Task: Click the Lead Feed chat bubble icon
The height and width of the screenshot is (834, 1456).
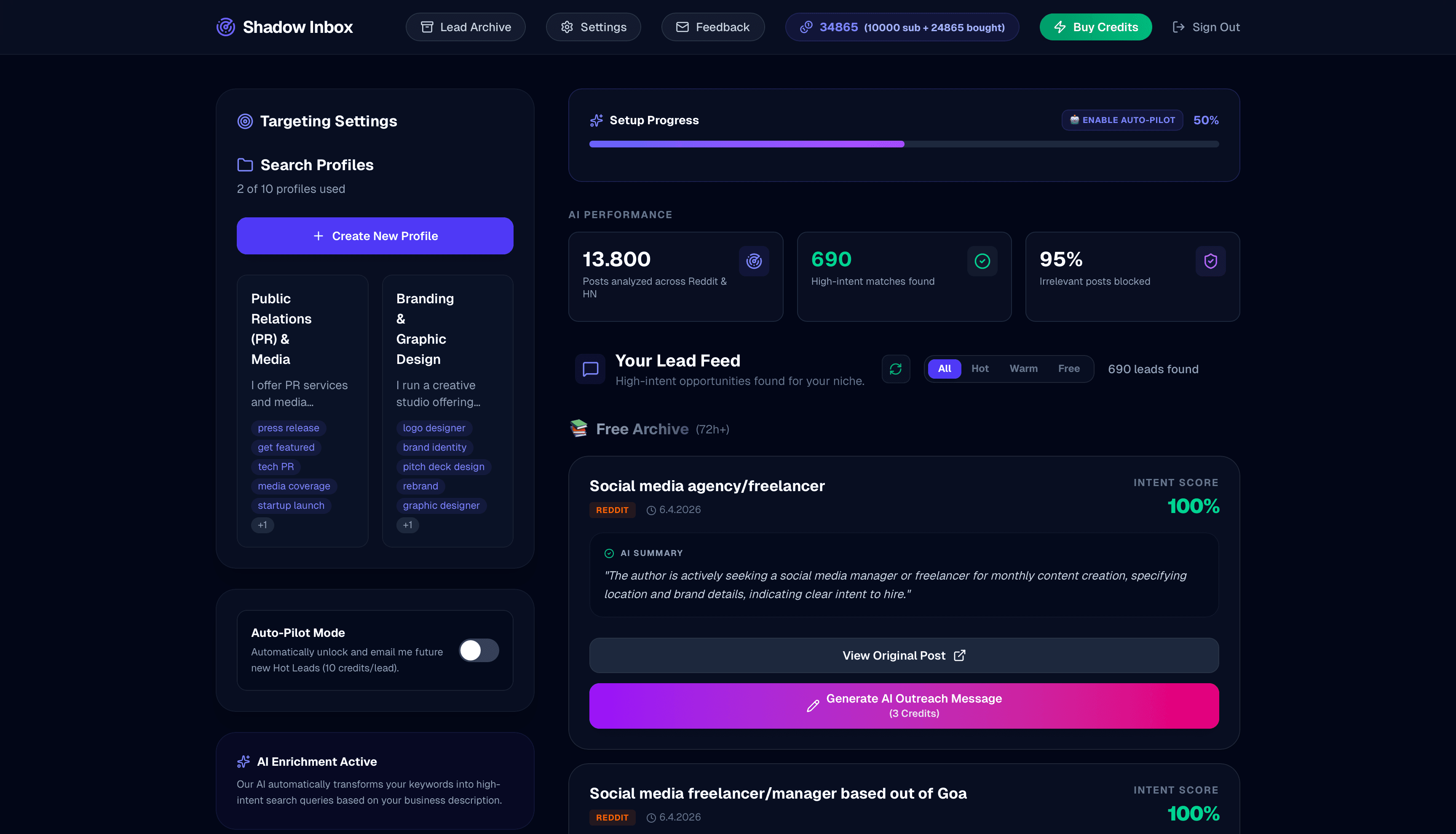Action: [591, 369]
